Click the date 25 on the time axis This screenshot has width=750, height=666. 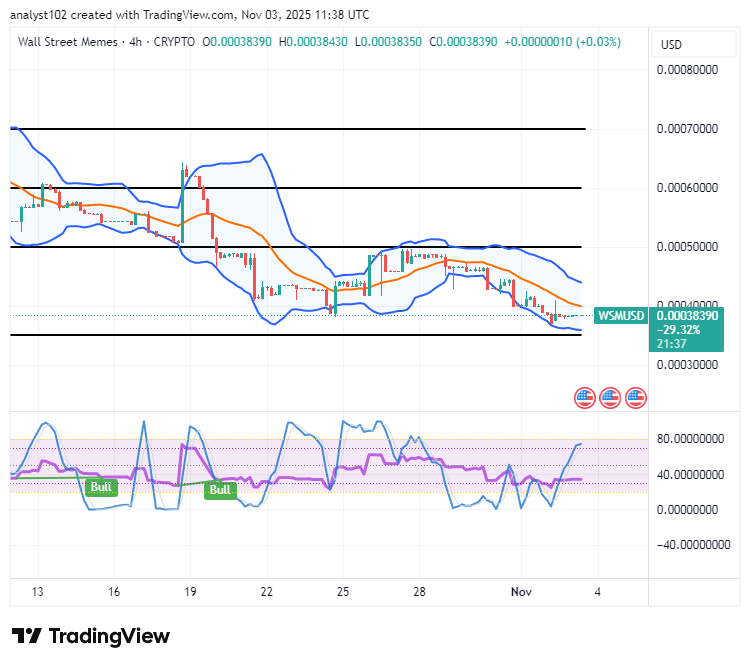[x=343, y=592]
